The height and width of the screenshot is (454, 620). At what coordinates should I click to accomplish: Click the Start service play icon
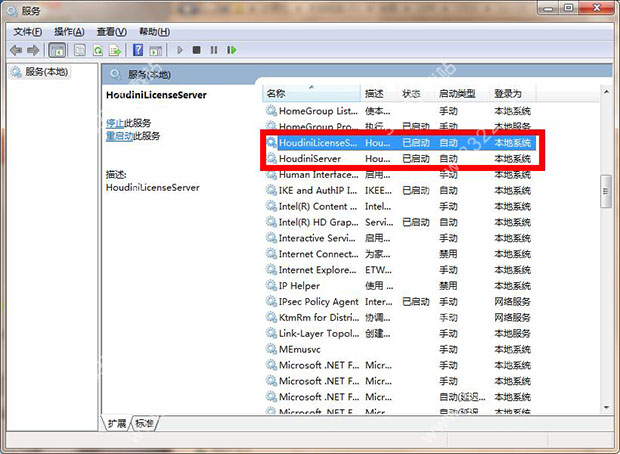point(180,50)
